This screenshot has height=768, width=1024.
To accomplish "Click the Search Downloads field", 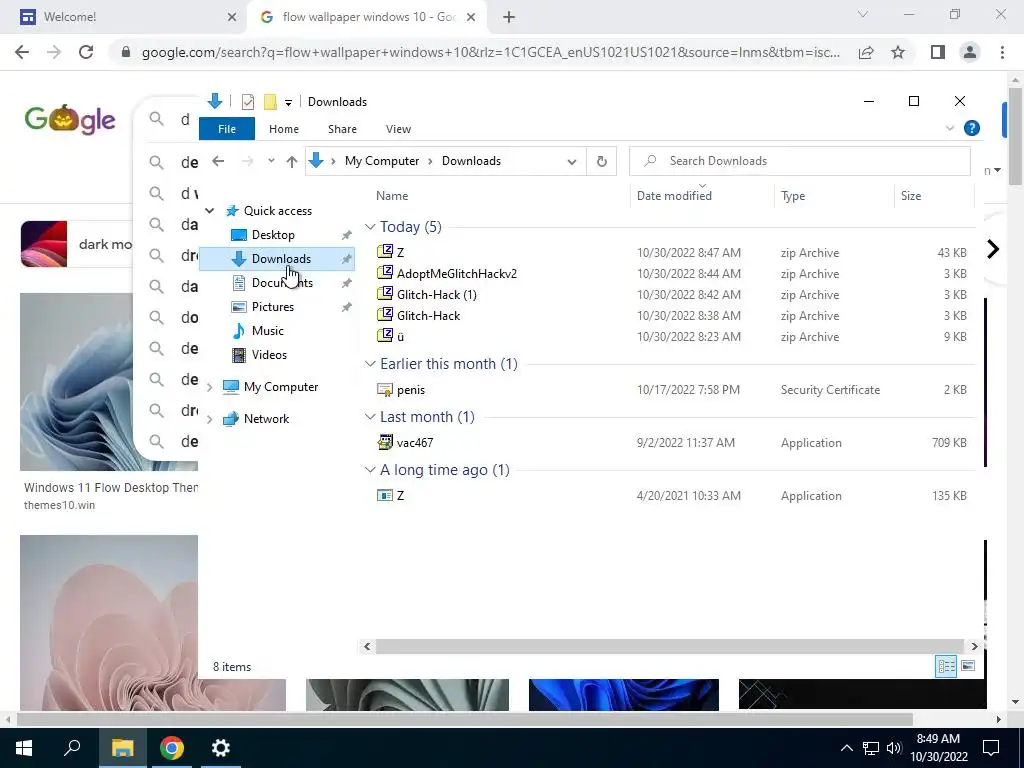I will click(799, 161).
